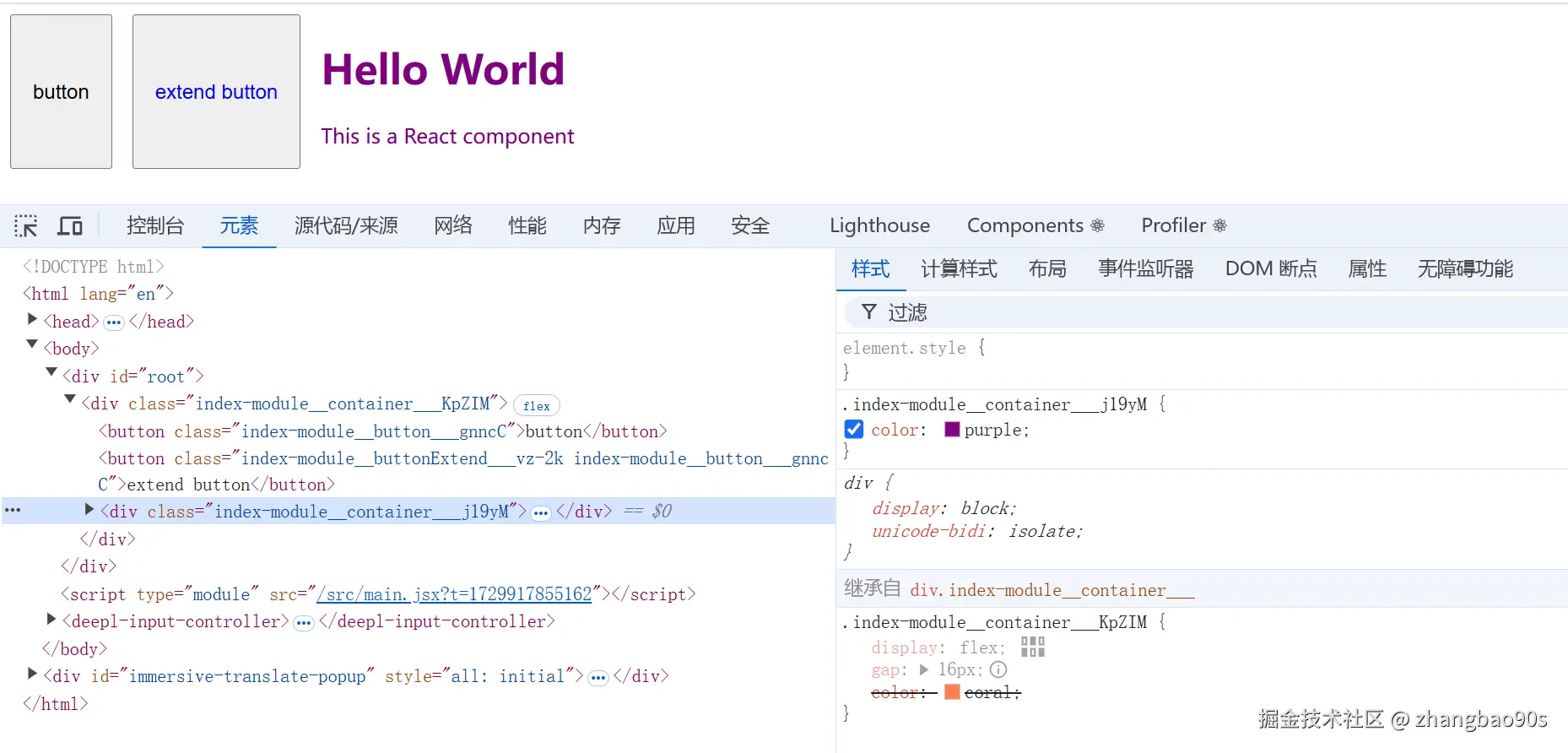This screenshot has height=753, width=1568.
Task: Open the 源代码/来源 tab
Action: click(346, 225)
